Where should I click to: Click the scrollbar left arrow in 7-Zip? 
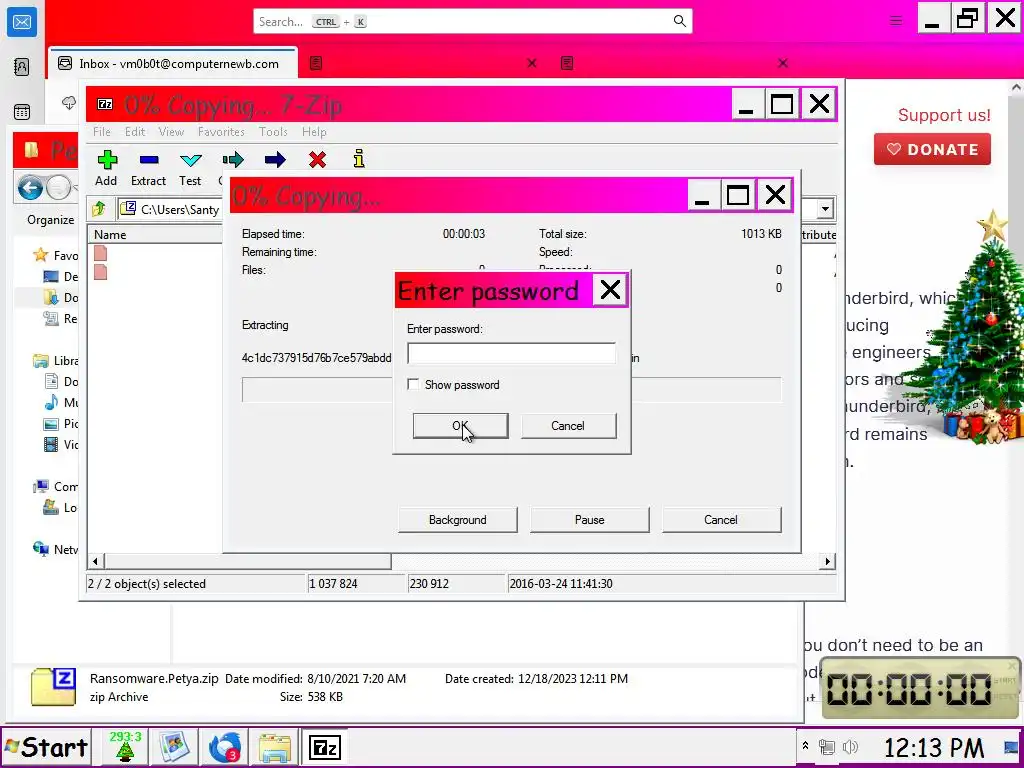pos(95,561)
